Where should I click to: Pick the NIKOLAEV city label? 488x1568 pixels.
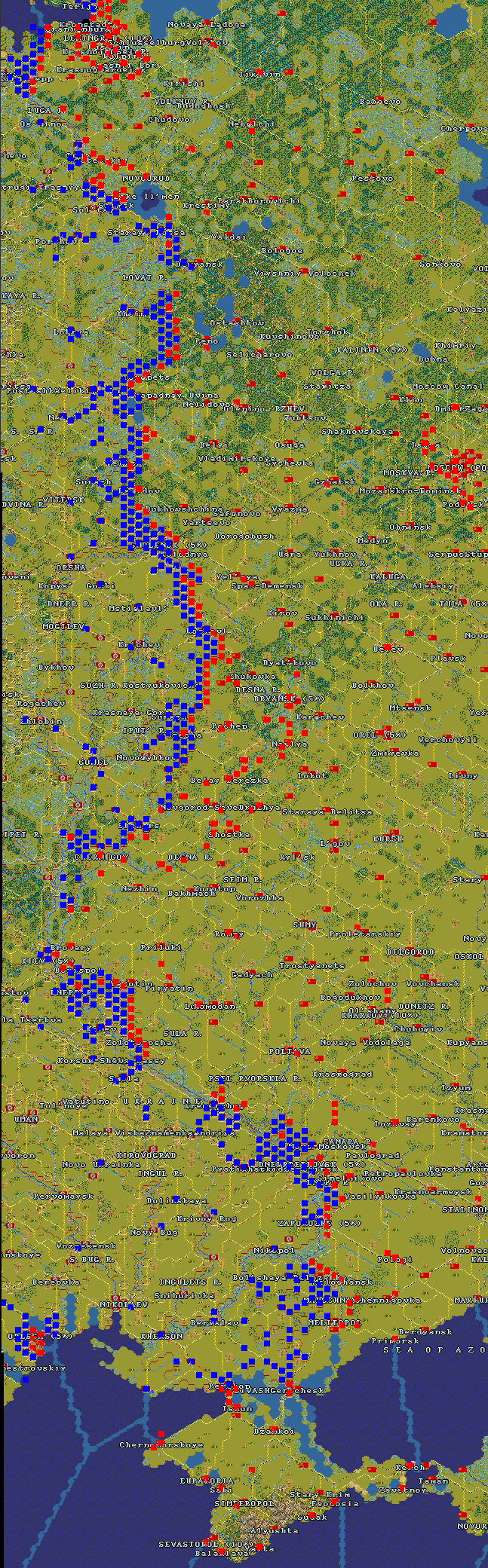(x=124, y=1304)
